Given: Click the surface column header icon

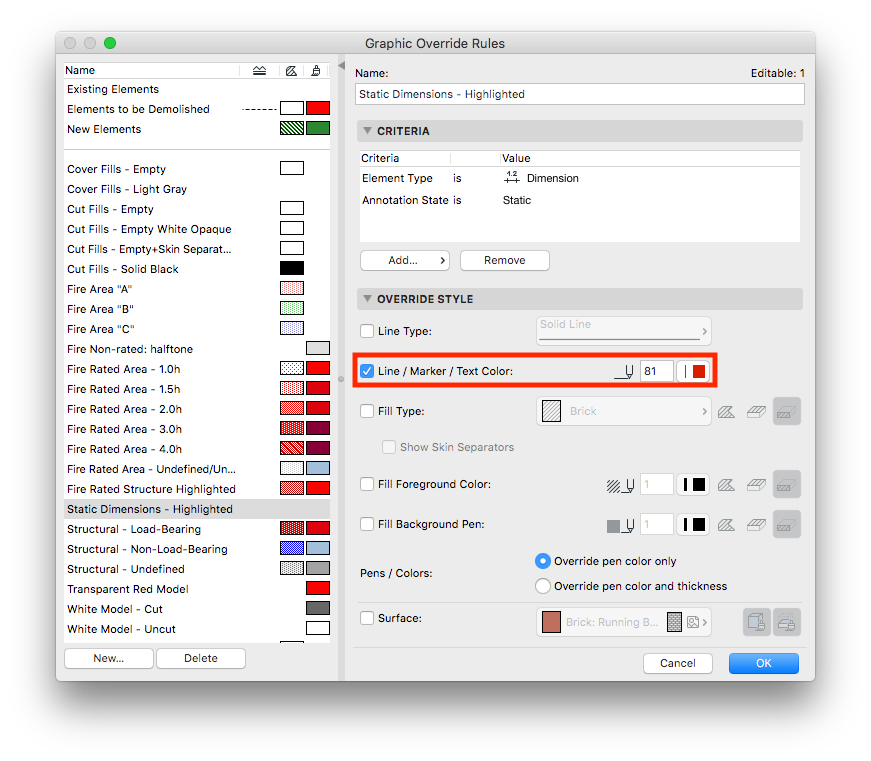Looking at the screenshot, I should (316, 71).
